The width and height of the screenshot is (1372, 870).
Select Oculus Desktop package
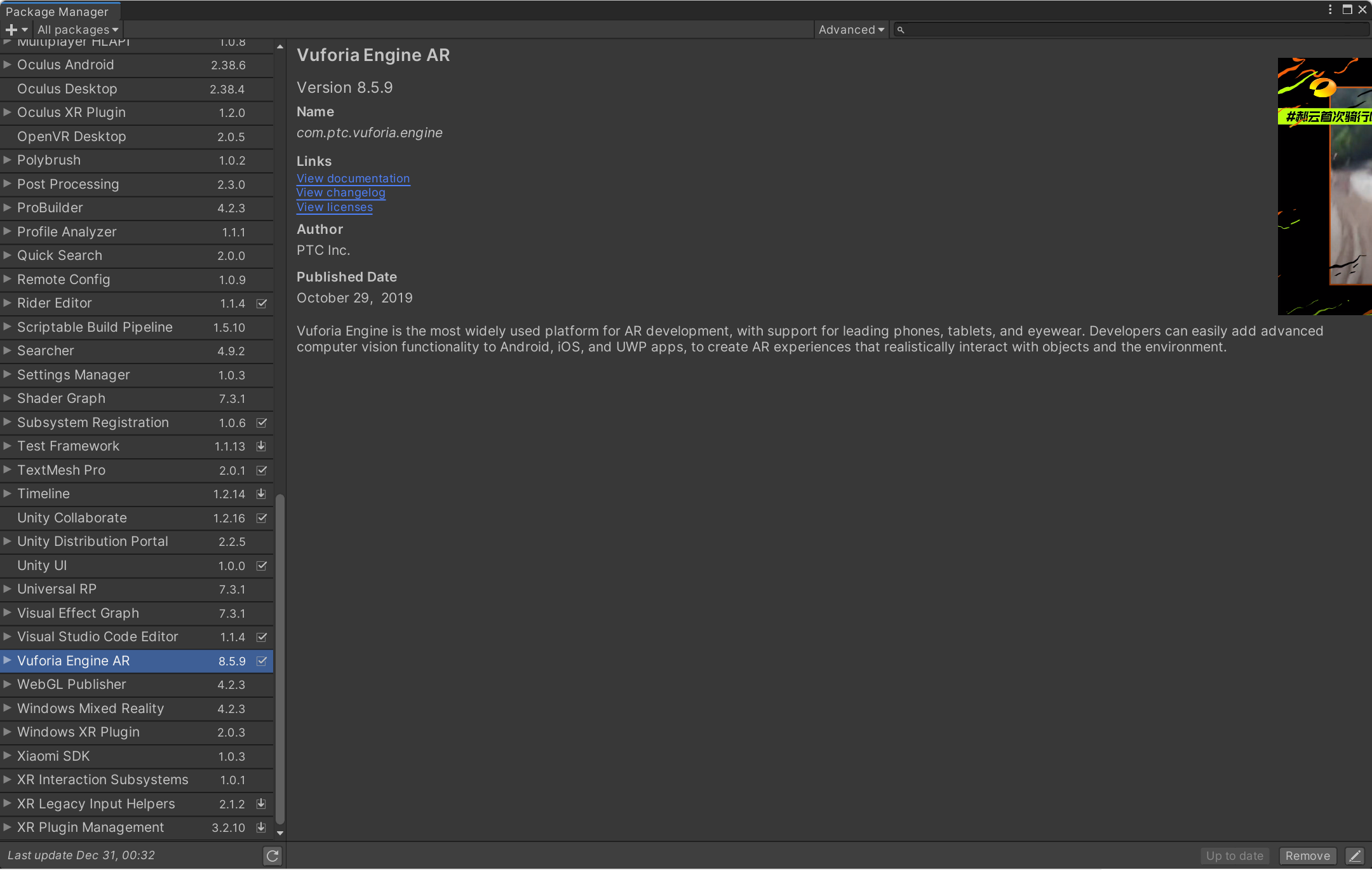(137, 89)
